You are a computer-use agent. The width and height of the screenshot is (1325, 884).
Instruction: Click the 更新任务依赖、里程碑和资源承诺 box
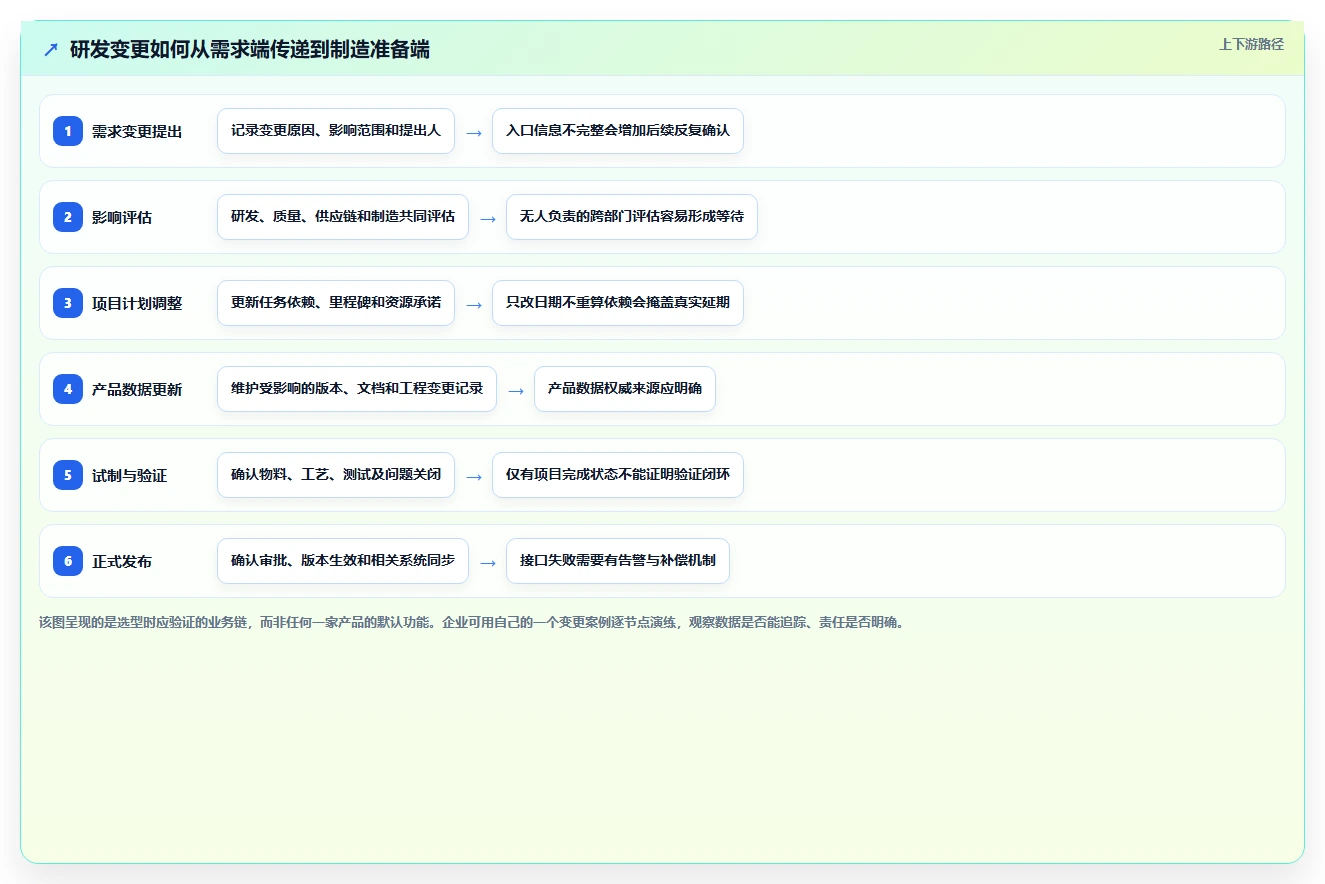click(336, 303)
